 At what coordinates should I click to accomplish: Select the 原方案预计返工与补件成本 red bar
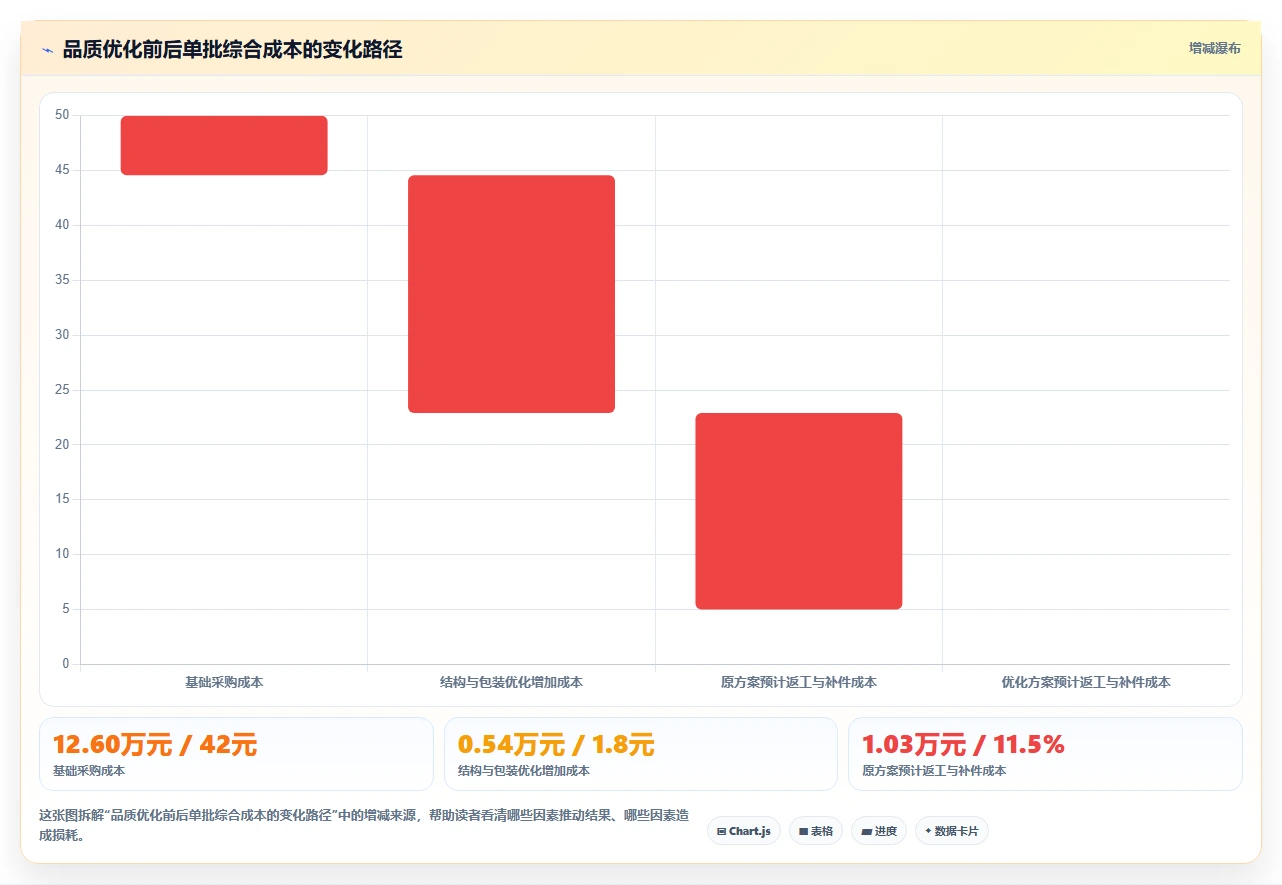pos(799,511)
